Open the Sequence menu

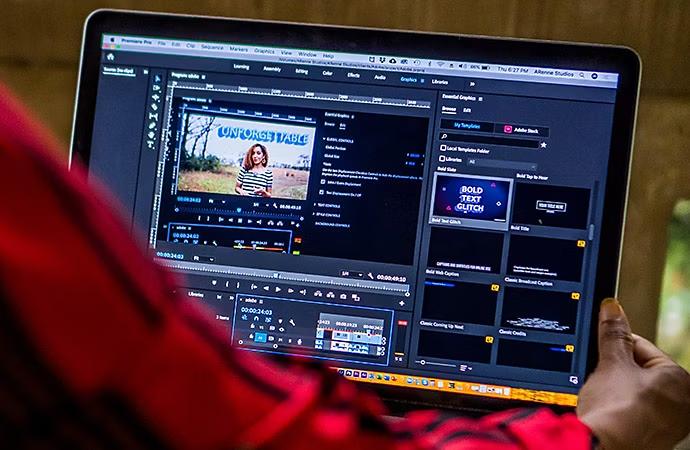point(212,47)
